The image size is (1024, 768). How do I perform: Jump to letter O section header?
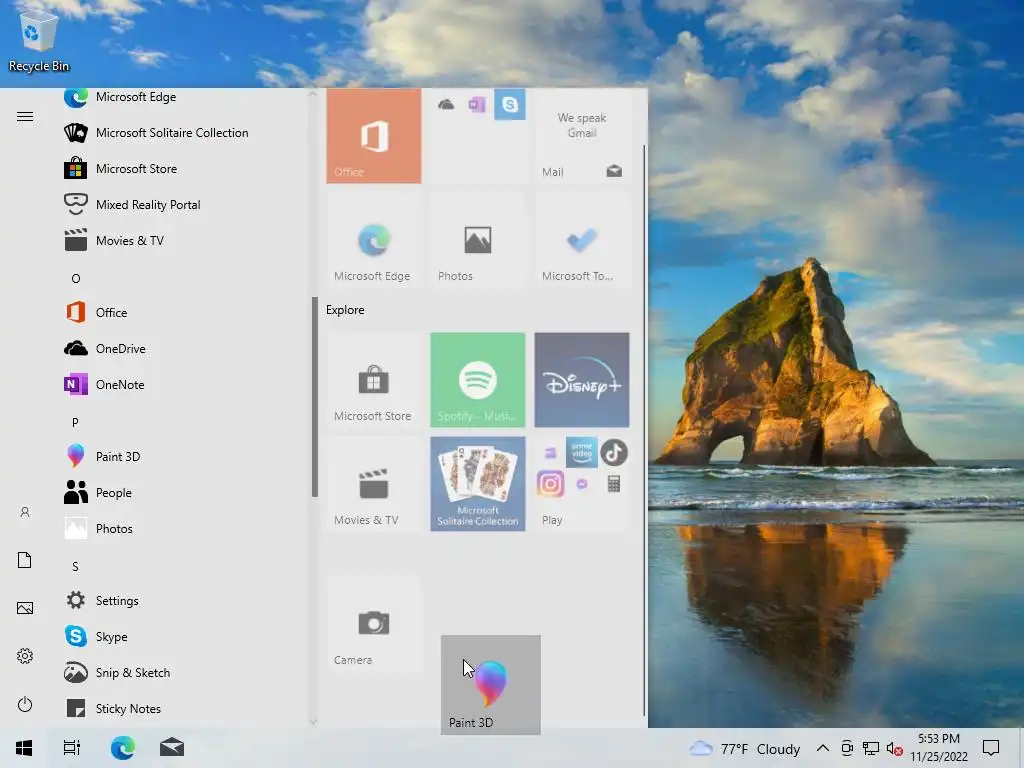point(76,279)
